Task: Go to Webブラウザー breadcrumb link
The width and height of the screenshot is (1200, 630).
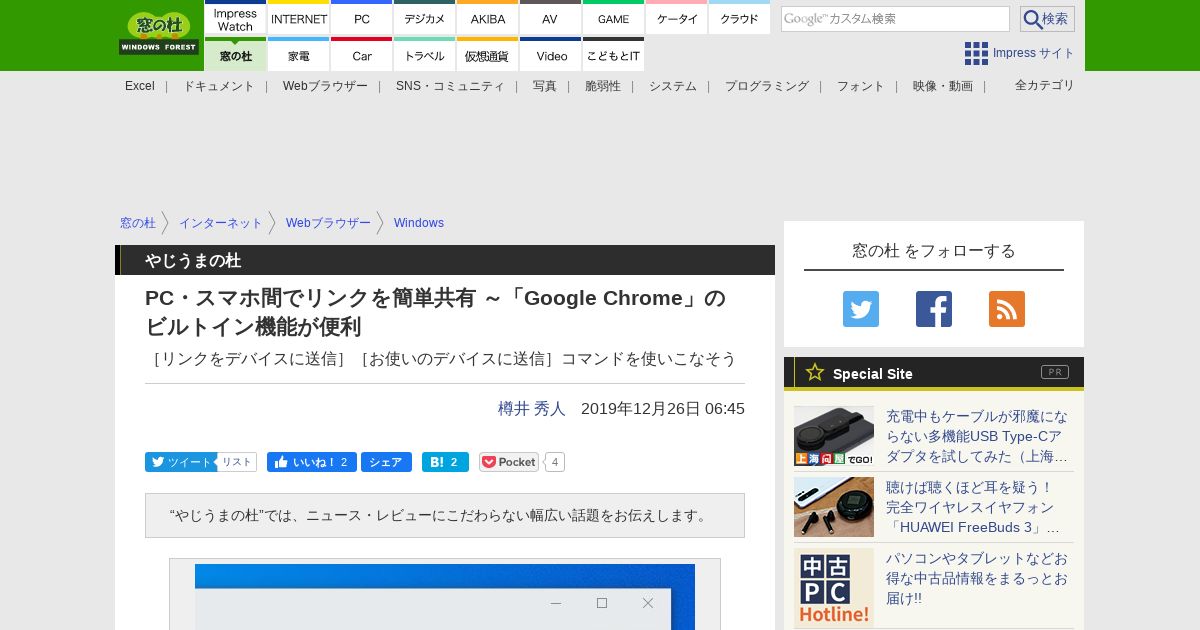Action: (328, 223)
